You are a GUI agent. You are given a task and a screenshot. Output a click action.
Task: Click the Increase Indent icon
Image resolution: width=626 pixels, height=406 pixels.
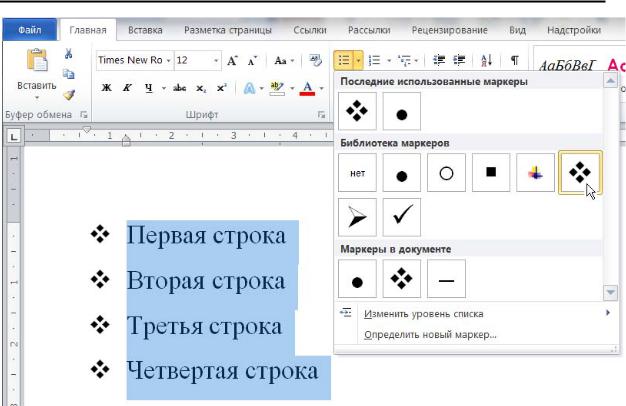click(460, 60)
